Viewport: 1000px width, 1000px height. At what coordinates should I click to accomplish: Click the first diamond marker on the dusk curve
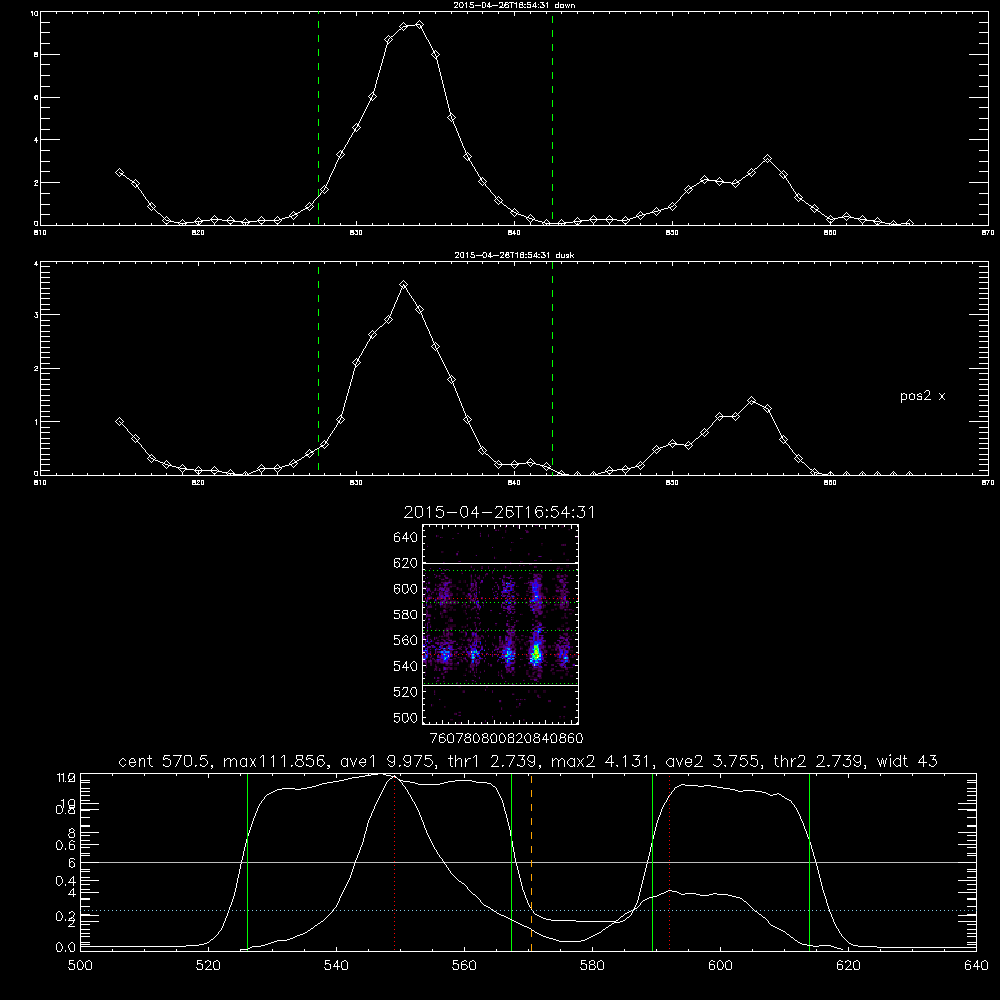click(x=119, y=422)
